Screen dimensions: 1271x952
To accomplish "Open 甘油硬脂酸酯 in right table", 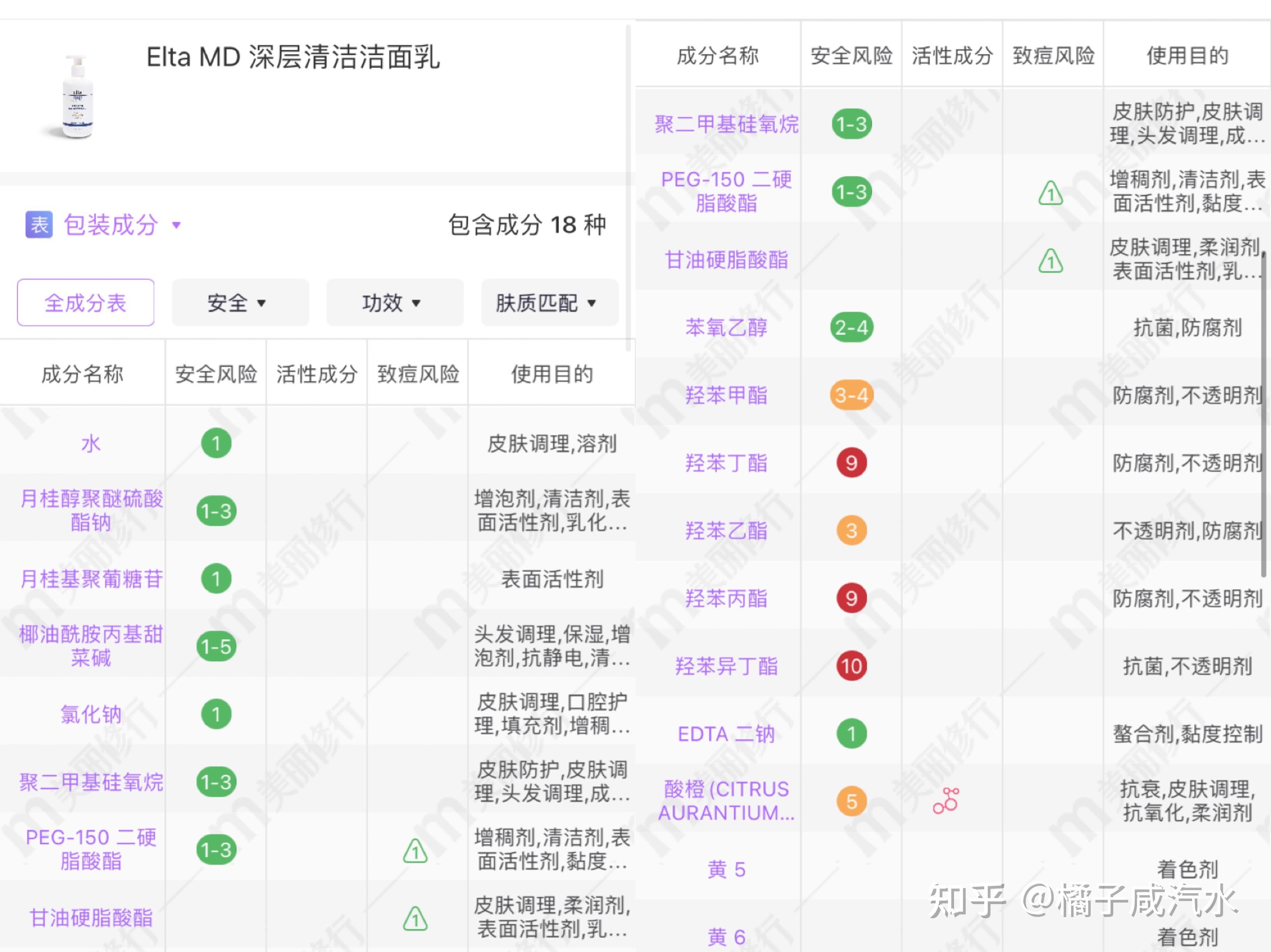I will click(726, 260).
